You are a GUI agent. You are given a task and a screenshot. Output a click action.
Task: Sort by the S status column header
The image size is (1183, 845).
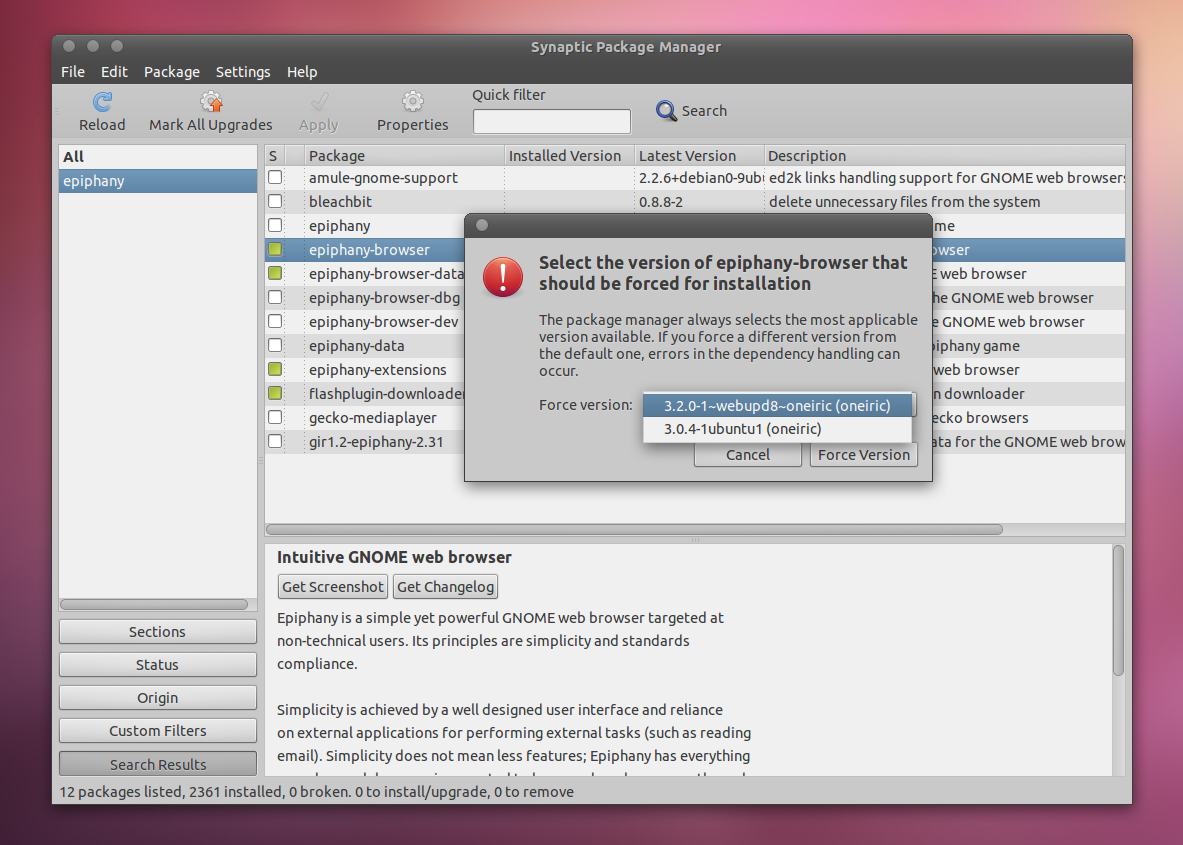coord(275,155)
